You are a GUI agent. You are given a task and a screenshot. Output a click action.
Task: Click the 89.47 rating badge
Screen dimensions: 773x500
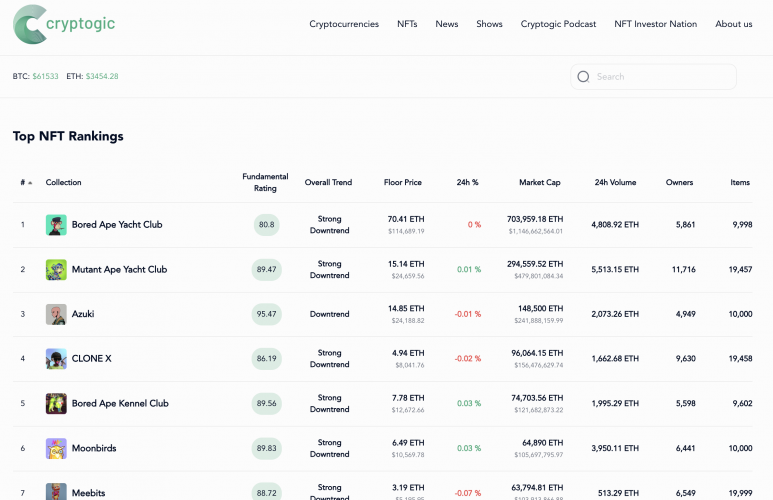click(x=267, y=270)
